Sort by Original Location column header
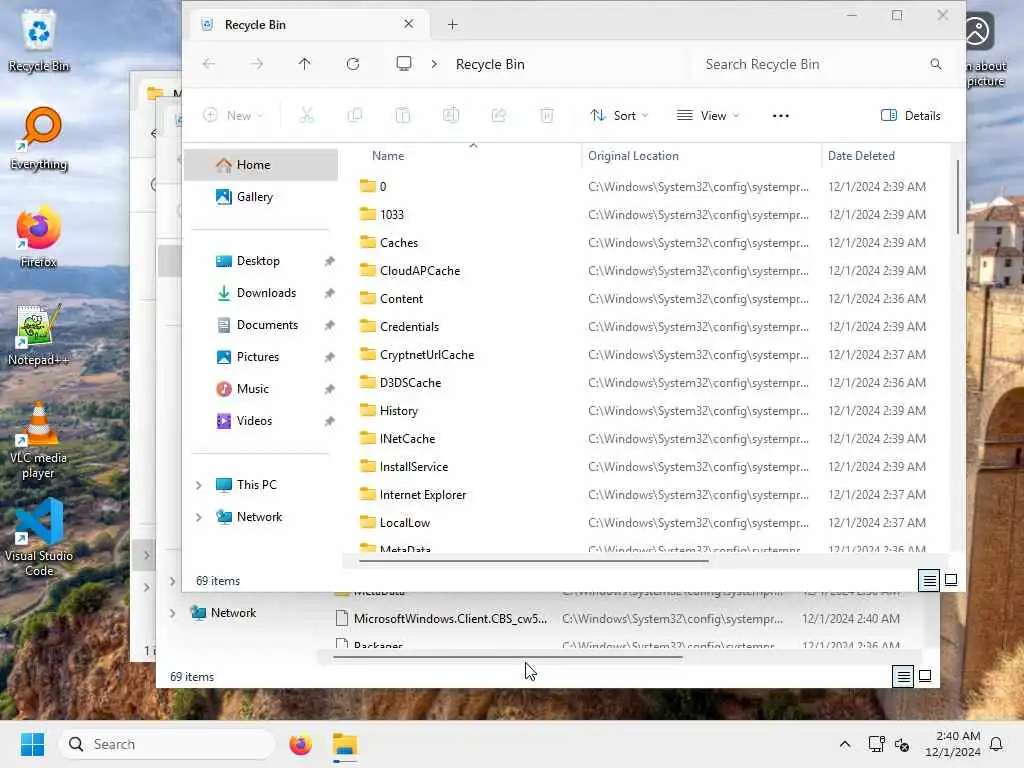The height and width of the screenshot is (768, 1024). coord(633,156)
